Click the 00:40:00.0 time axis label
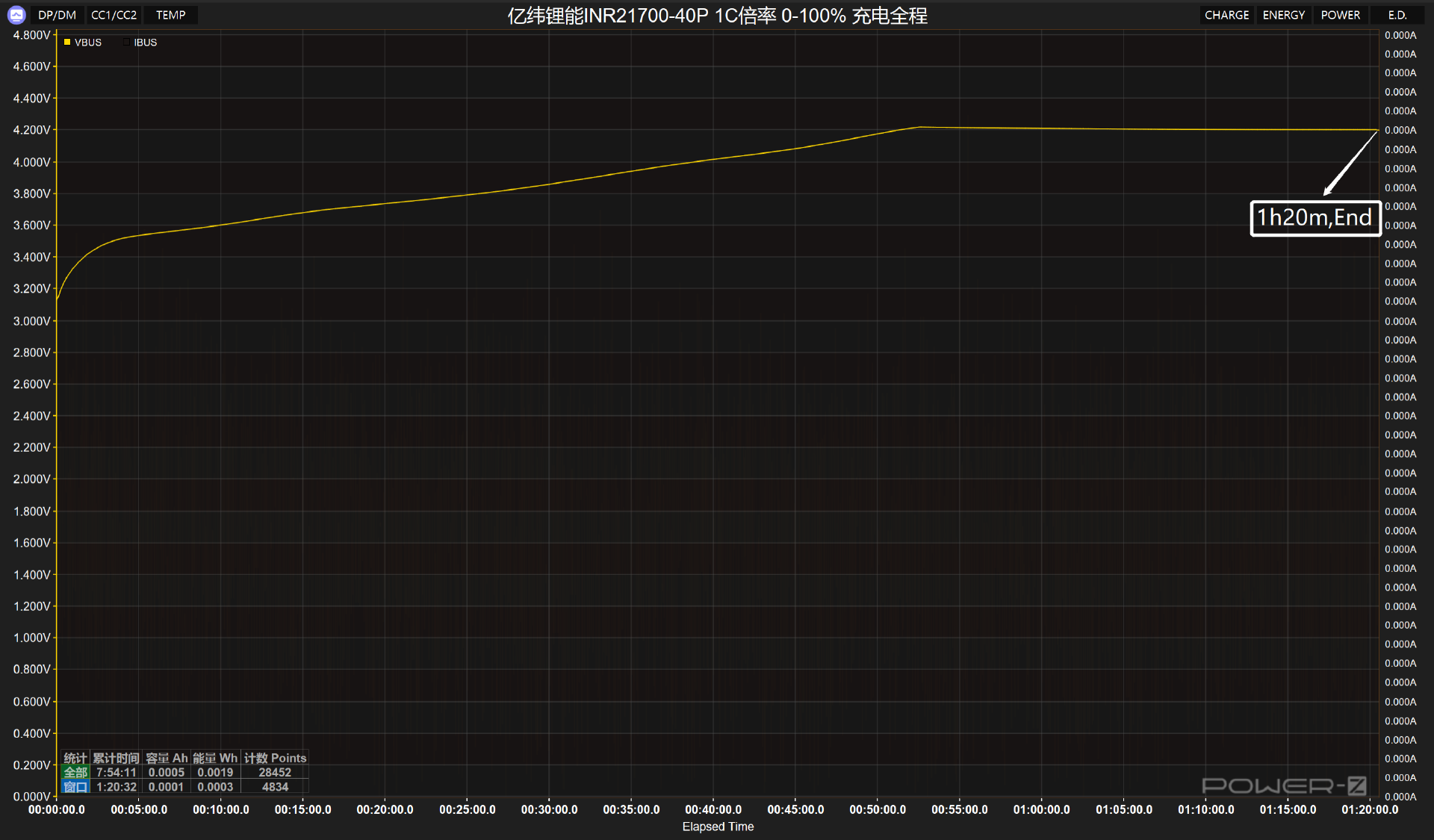 713,809
